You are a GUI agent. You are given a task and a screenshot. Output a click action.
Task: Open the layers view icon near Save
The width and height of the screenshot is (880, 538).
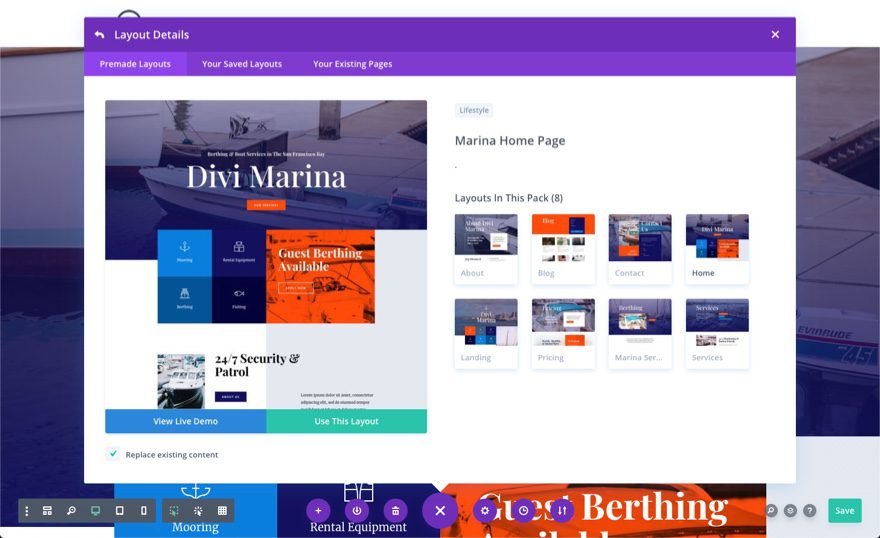tap(790, 511)
